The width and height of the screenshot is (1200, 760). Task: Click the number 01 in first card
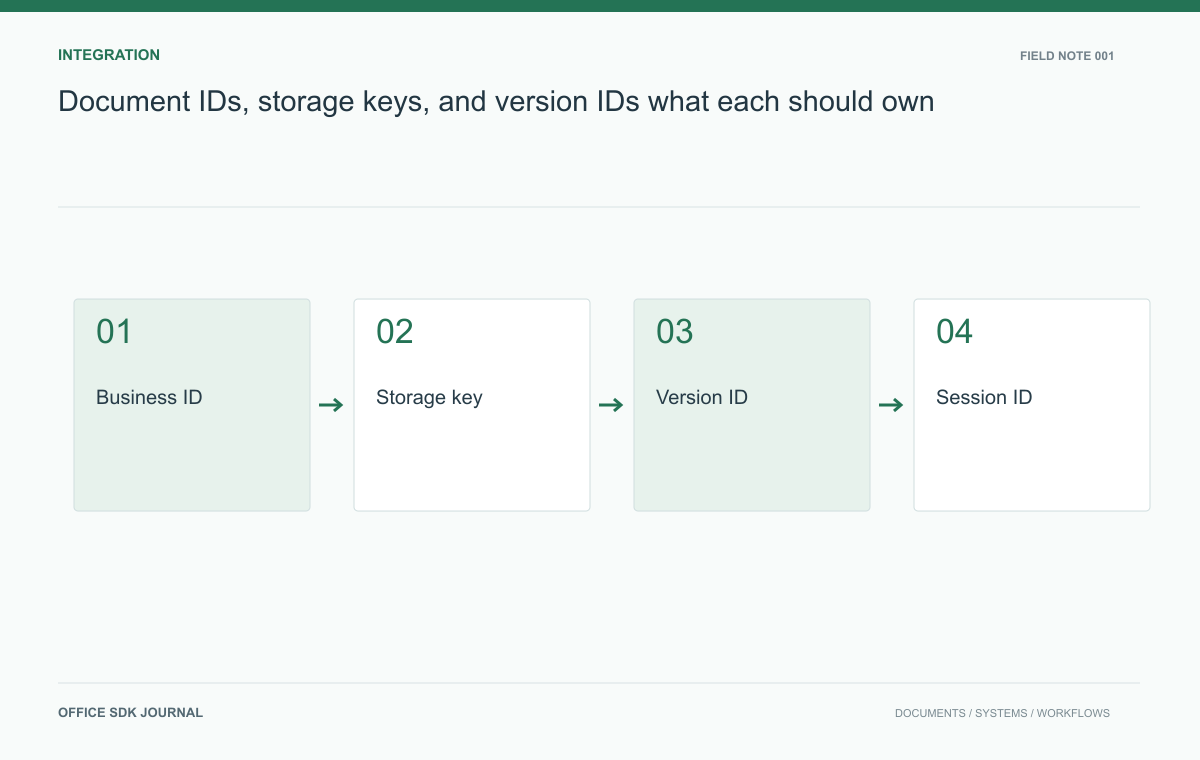coord(114,332)
